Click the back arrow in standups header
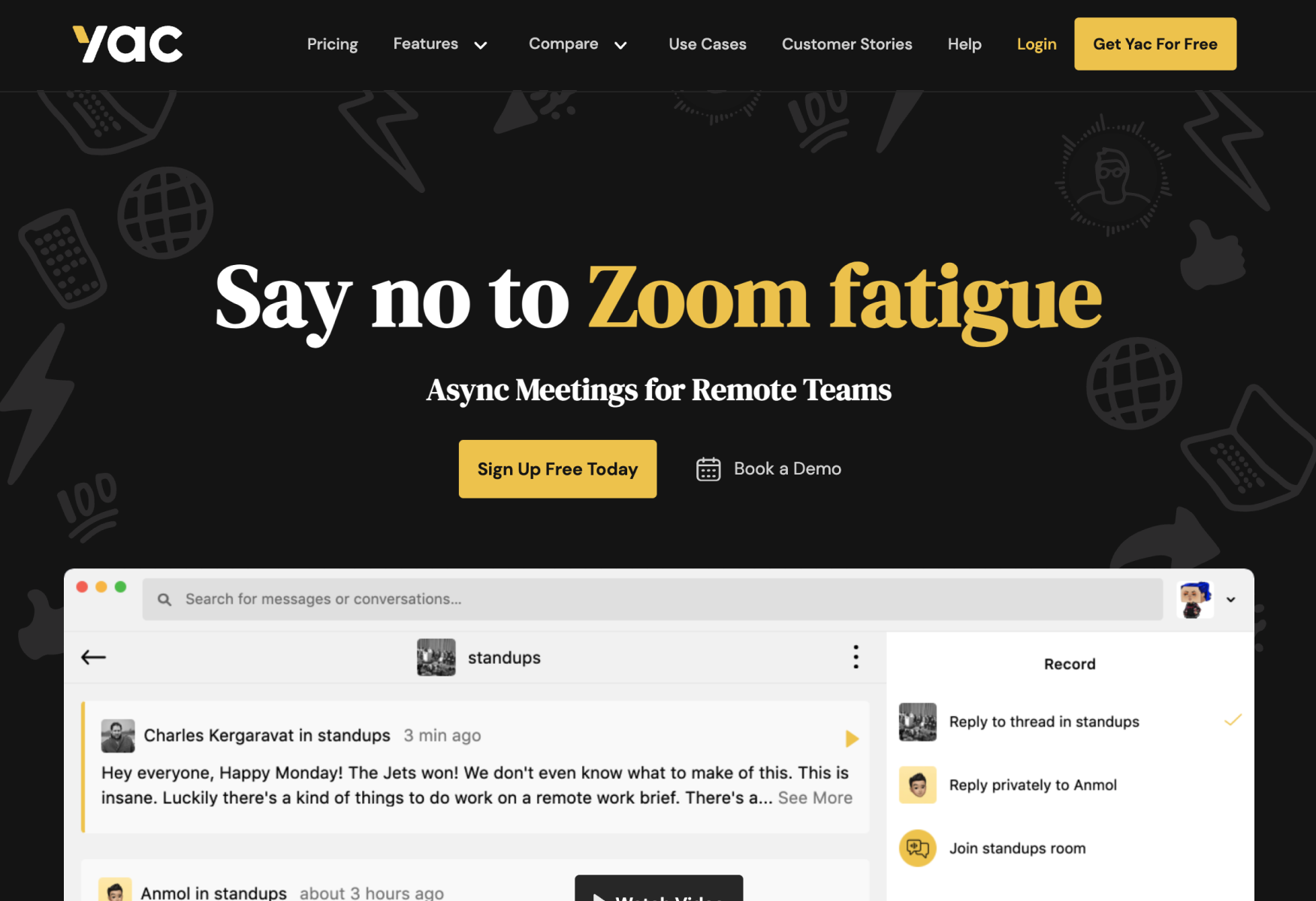This screenshot has width=1316, height=901. tap(94, 658)
